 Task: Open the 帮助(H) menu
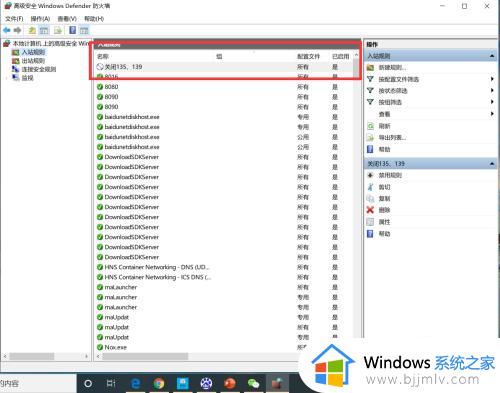[94, 19]
